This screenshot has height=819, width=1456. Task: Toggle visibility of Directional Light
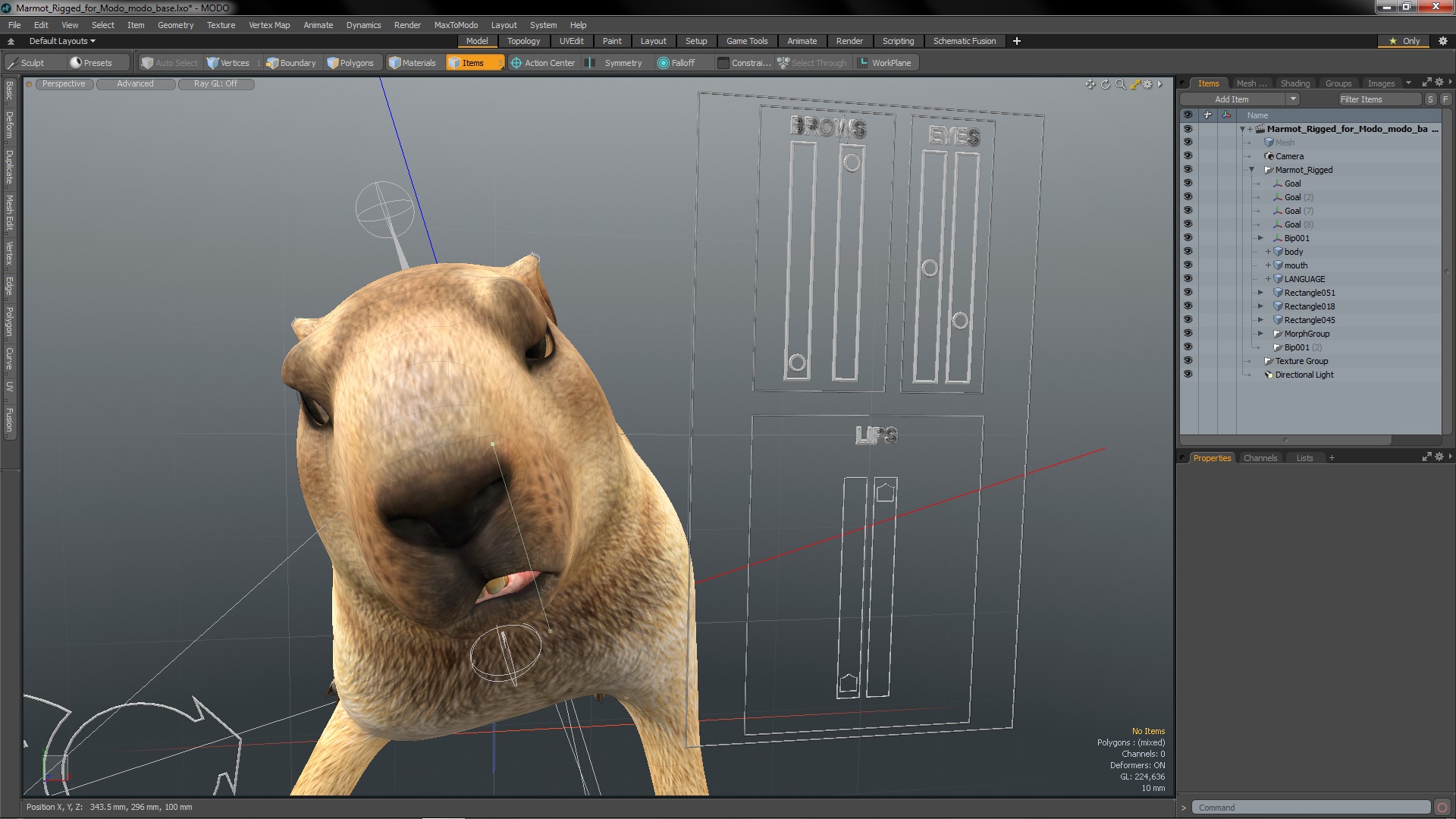[1188, 375]
